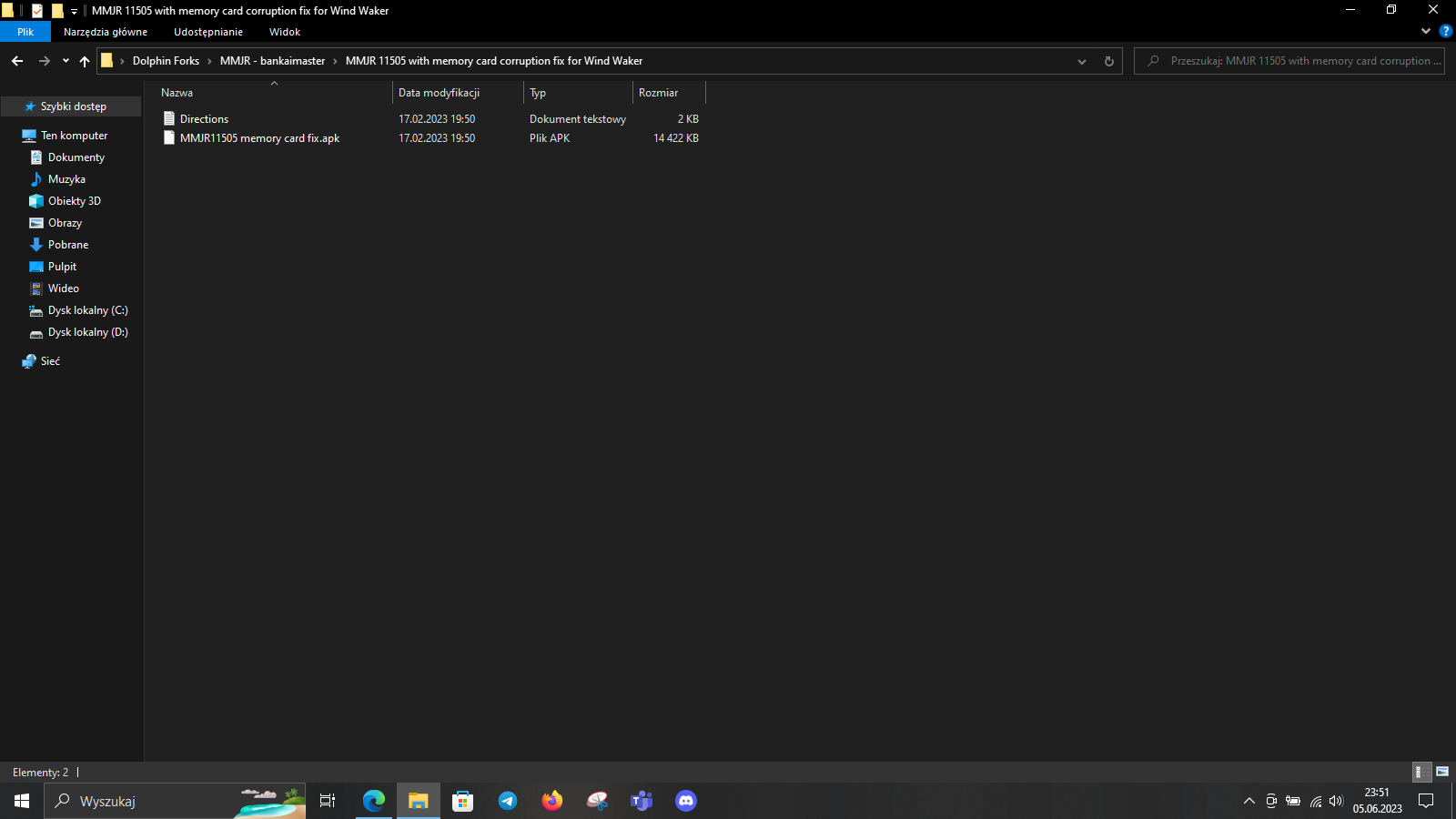
Task: Open the breadcrumb root folder dropdown chevron
Action: click(x=122, y=61)
